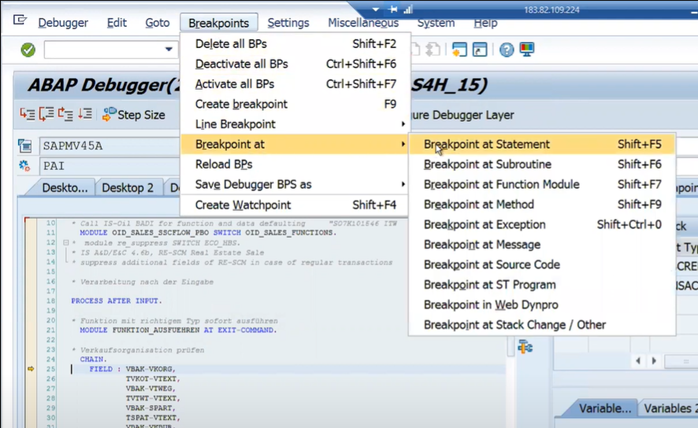Select Breakpoint at Stack Change / Other
This screenshot has width=698, height=428.
[542, 325]
